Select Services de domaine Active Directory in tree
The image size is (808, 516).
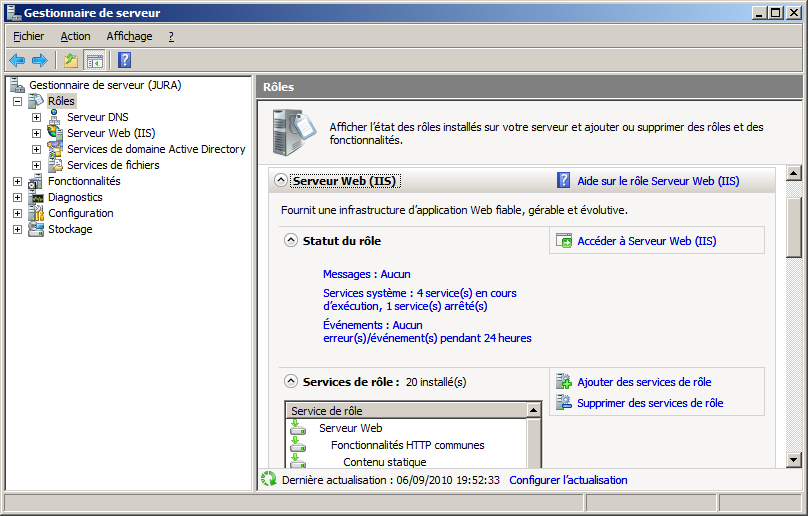156,149
